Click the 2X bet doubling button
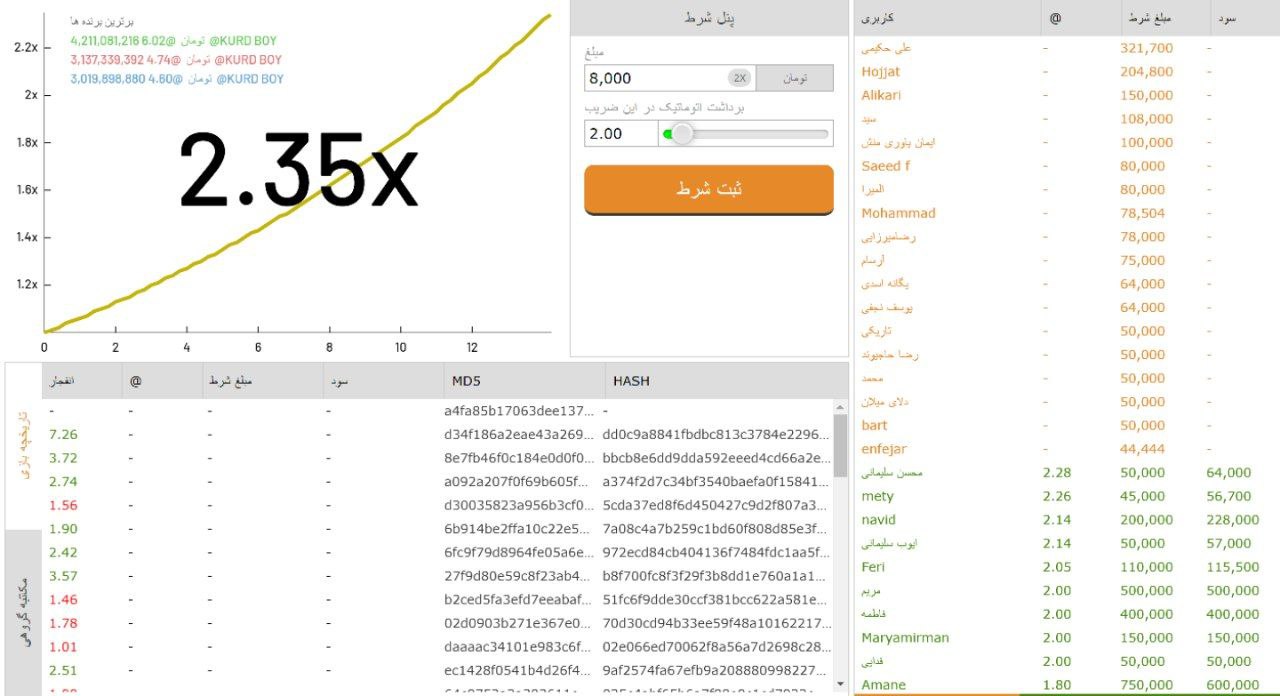This screenshot has width=1280, height=696. 739,78
